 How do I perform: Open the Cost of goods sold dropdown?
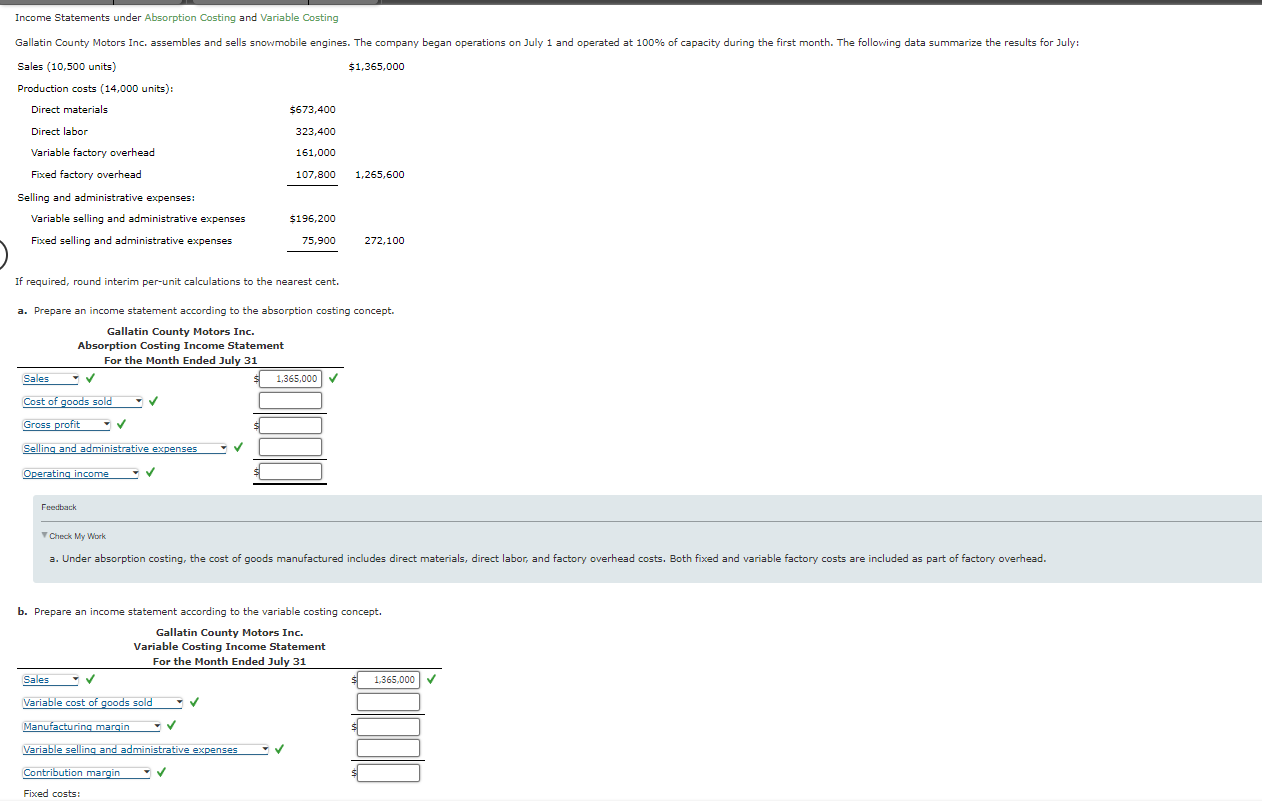coord(82,402)
